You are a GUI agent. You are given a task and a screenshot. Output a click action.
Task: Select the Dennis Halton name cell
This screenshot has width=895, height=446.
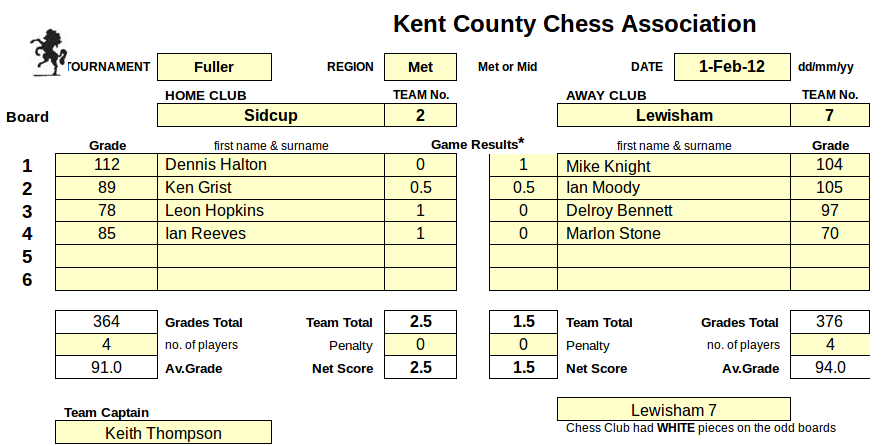tap(271, 165)
